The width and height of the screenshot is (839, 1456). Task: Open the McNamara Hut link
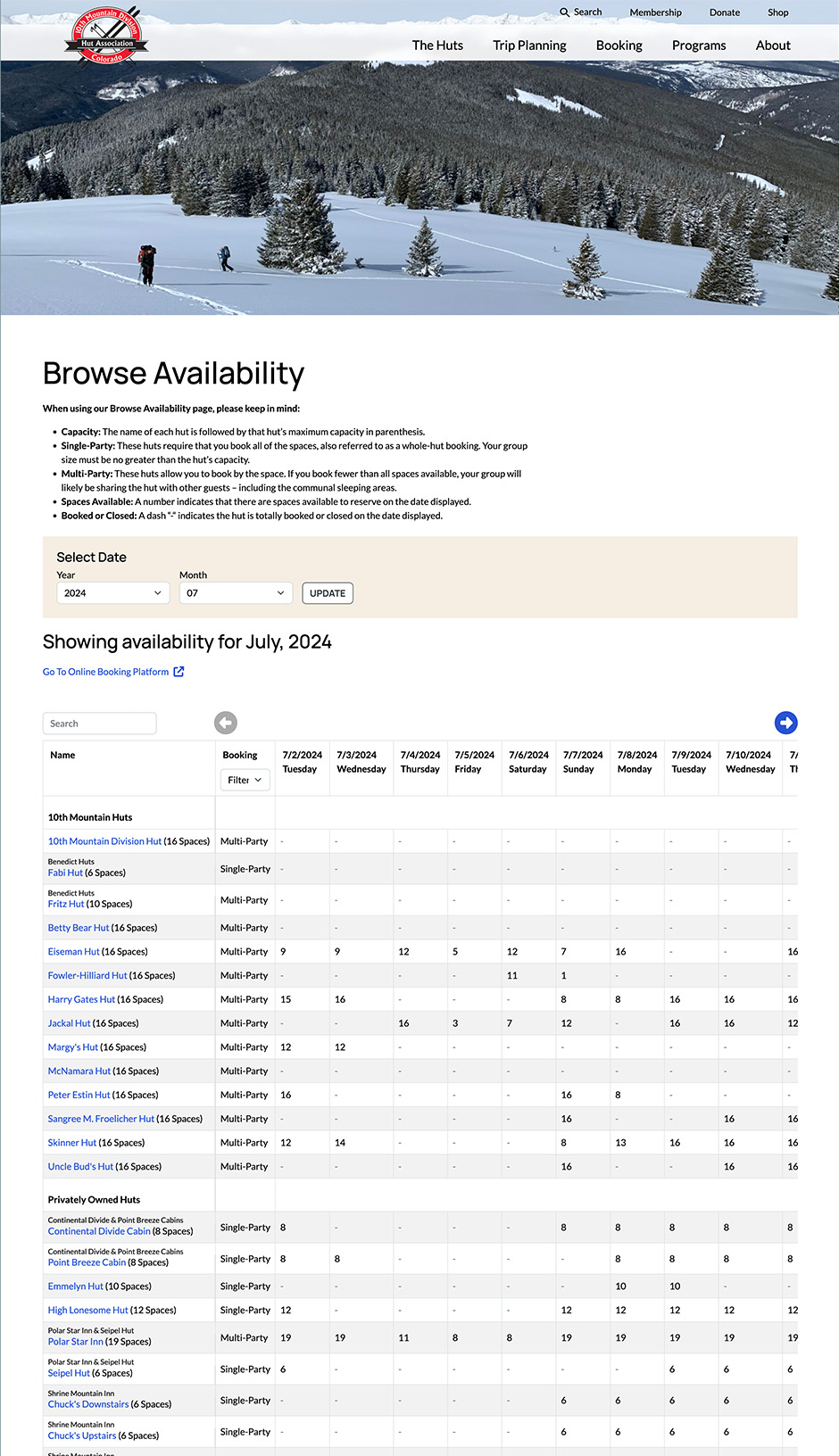click(79, 1071)
